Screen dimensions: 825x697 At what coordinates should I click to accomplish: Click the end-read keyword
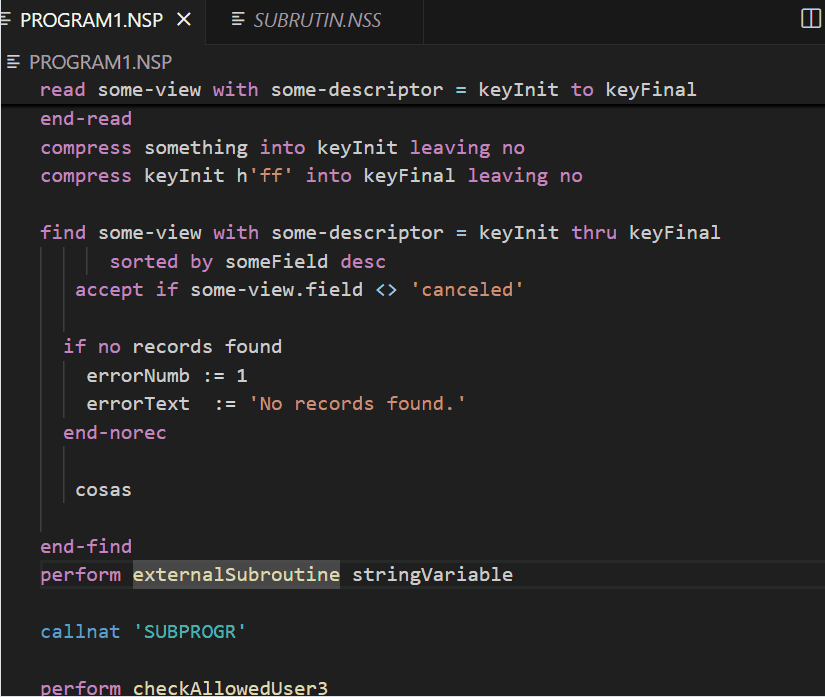pos(86,119)
